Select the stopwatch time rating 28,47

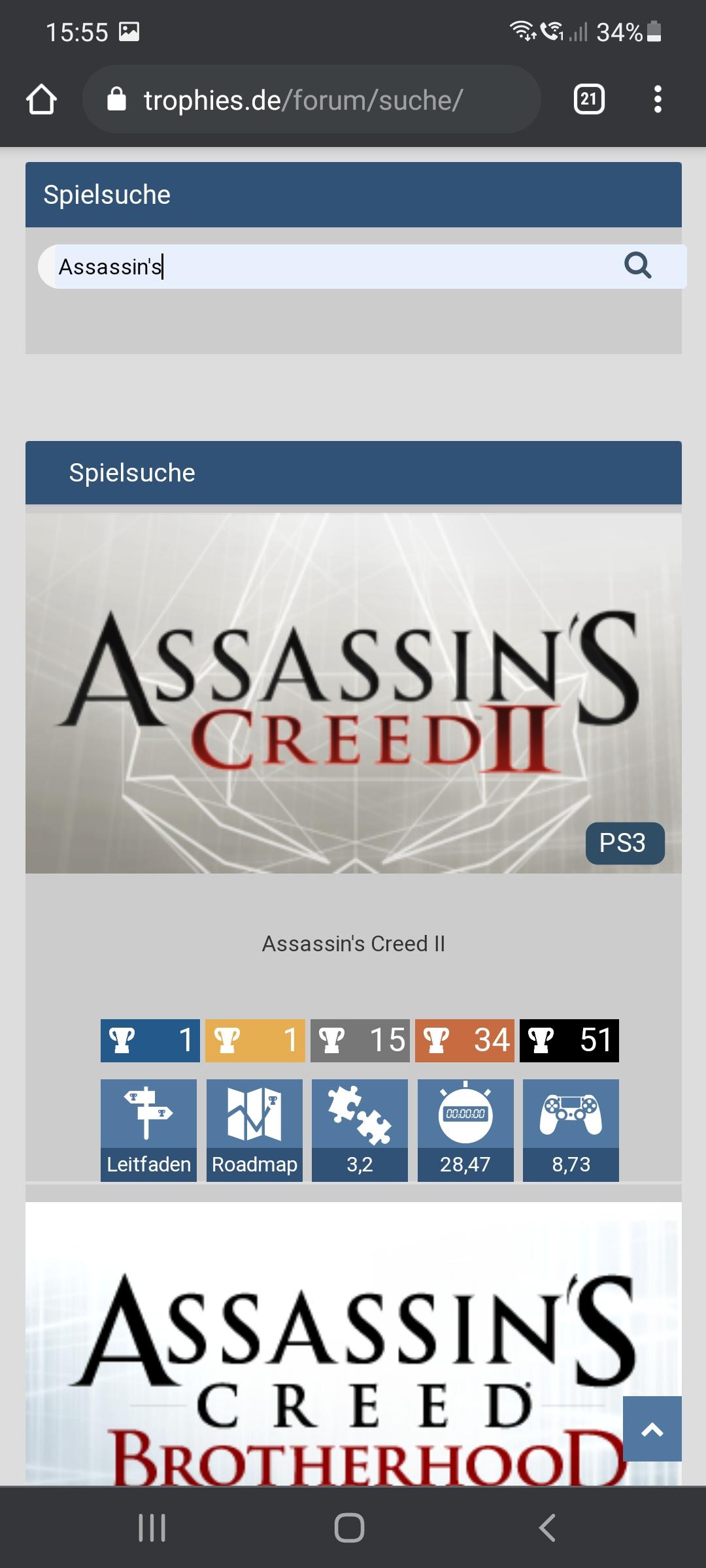tap(465, 1130)
